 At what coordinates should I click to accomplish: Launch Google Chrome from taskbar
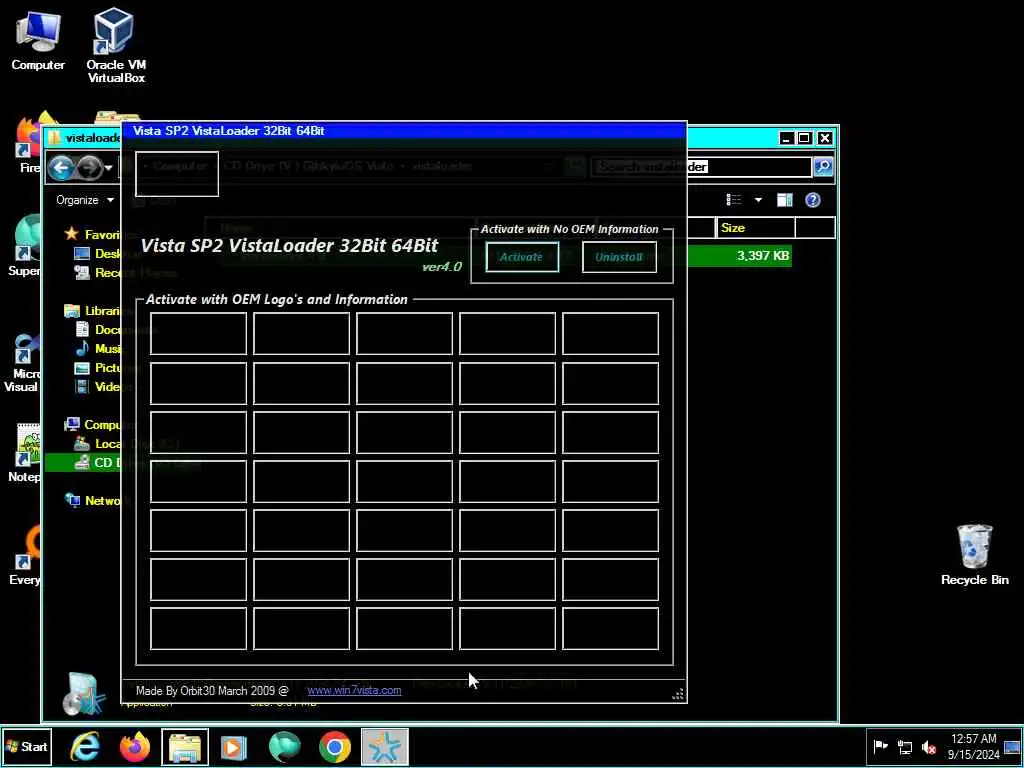tap(334, 747)
